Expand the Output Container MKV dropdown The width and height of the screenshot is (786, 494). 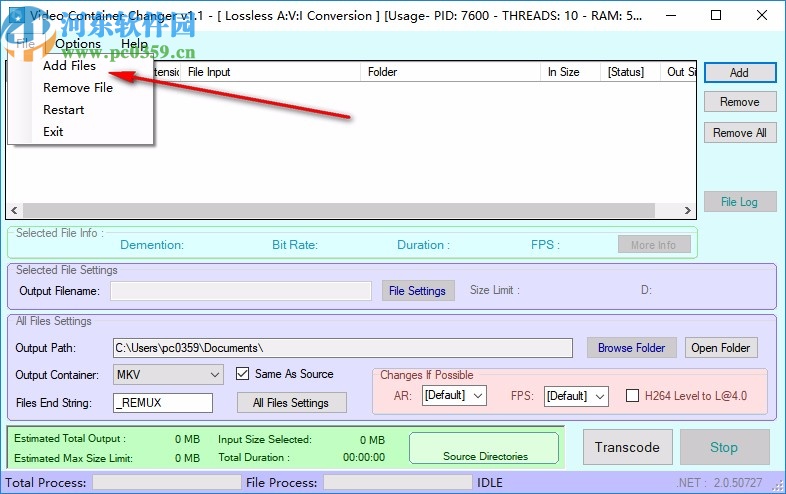[x=168, y=375]
